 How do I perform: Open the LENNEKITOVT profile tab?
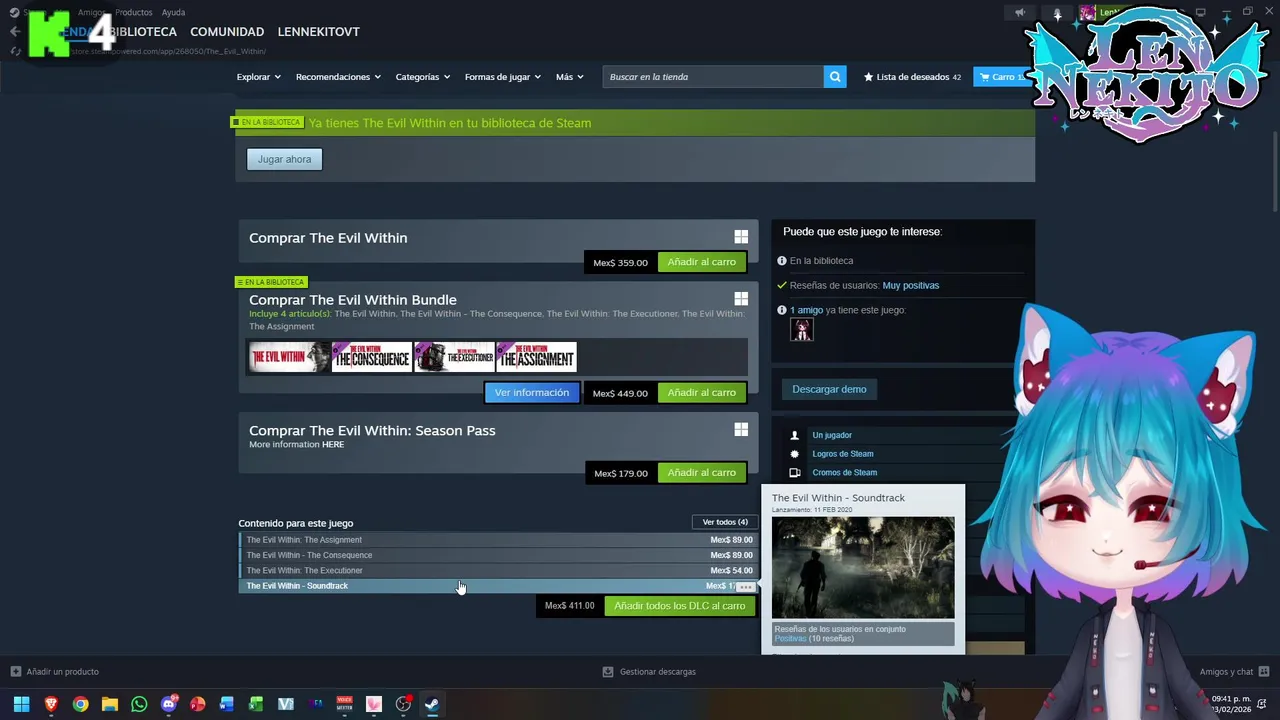pyautogui.click(x=318, y=32)
